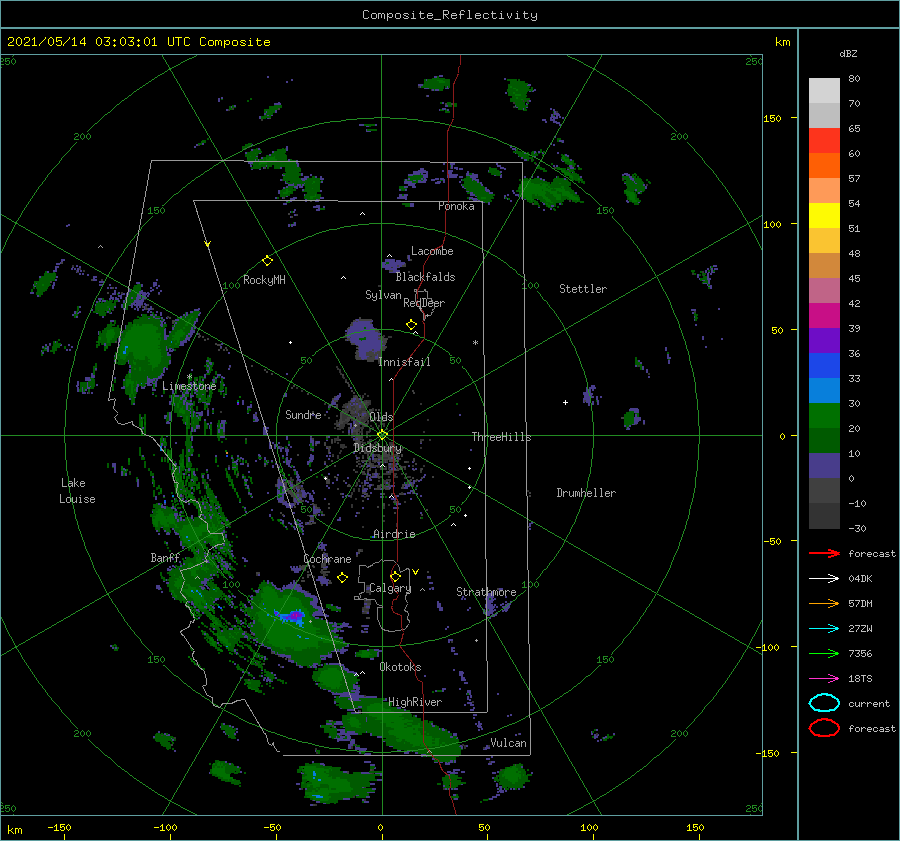Click the red forecast arrow in legend
This screenshot has width=900, height=841.
pos(824,553)
